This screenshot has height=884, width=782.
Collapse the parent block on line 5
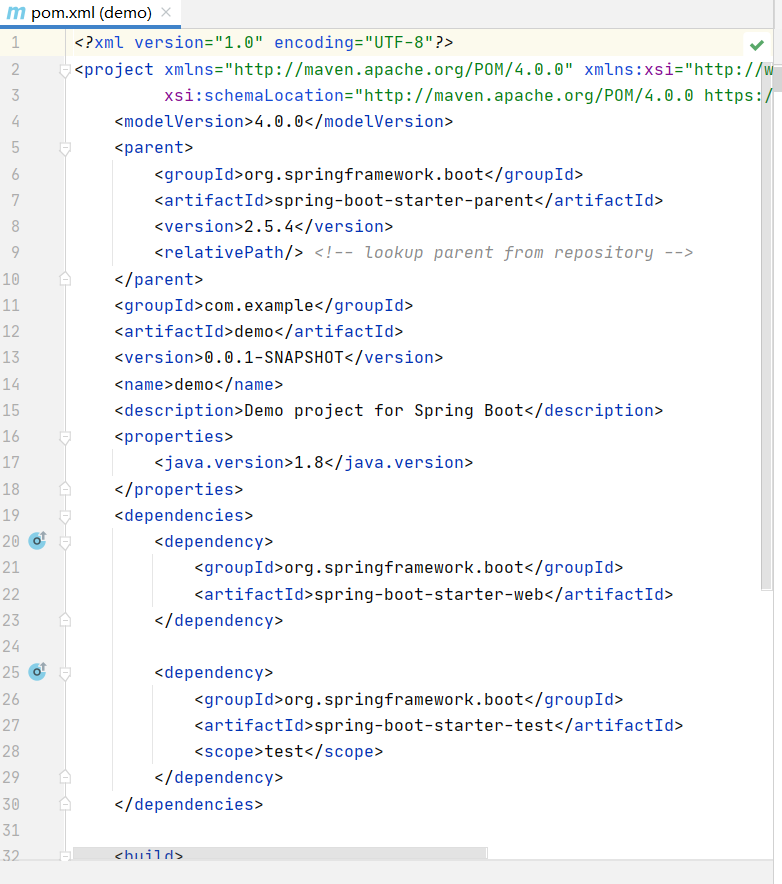point(65,148)
